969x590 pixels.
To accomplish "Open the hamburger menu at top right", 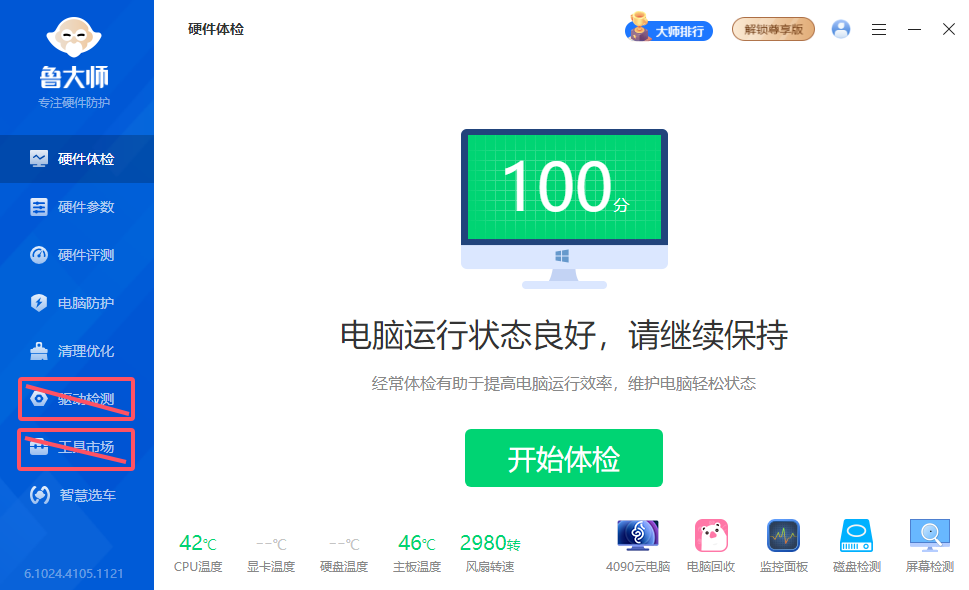I will pyautogui.click(x=879, y=30).
